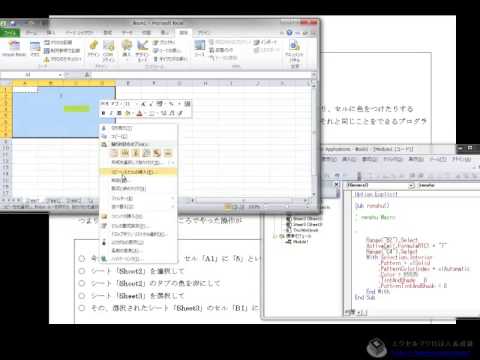Open Visual Basic editor from Excel ribbon

(x=14, y=49)
